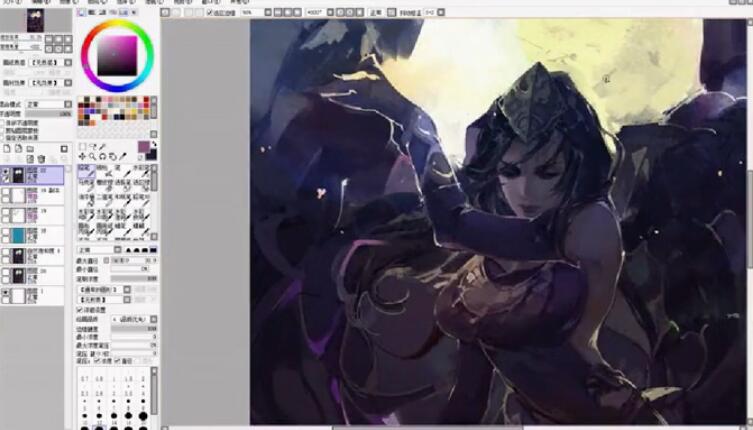Create a new layer folder

click(x=30, y=149)
